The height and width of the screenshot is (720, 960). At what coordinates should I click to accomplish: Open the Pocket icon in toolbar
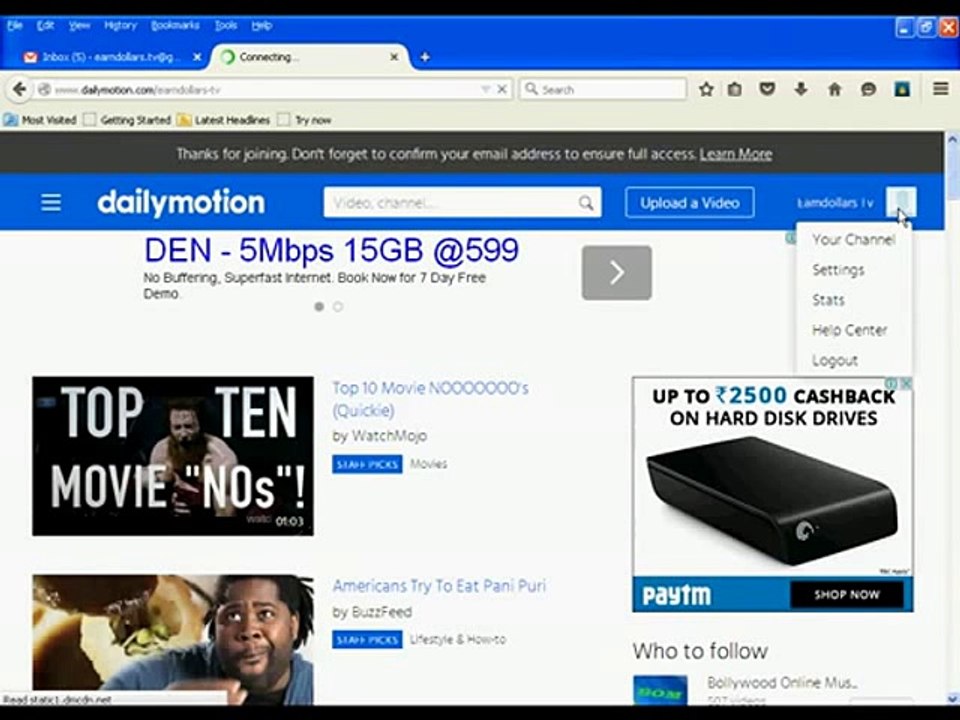767,89
